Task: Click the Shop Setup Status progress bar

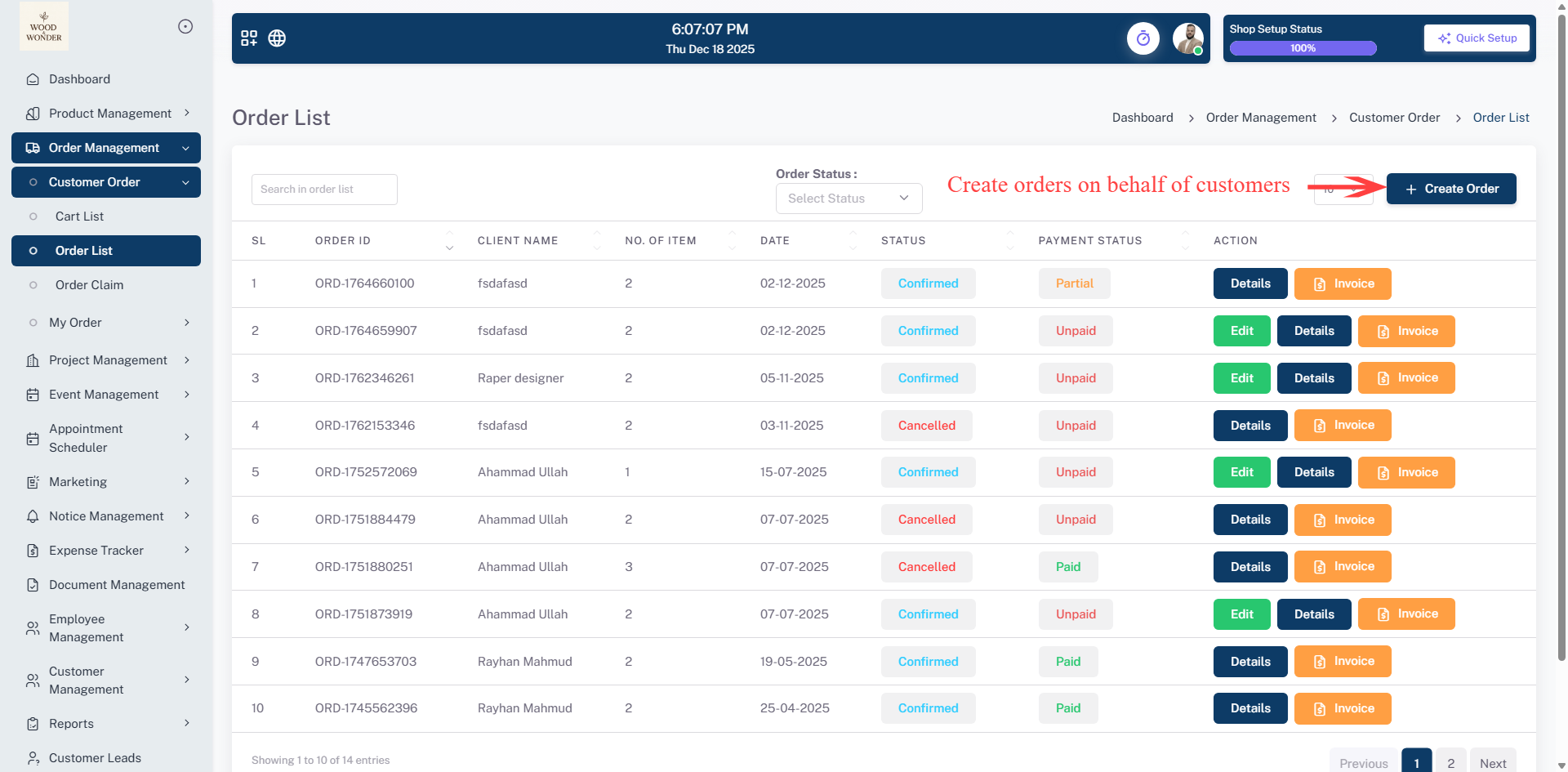Action: click(x=1303, y=48)
